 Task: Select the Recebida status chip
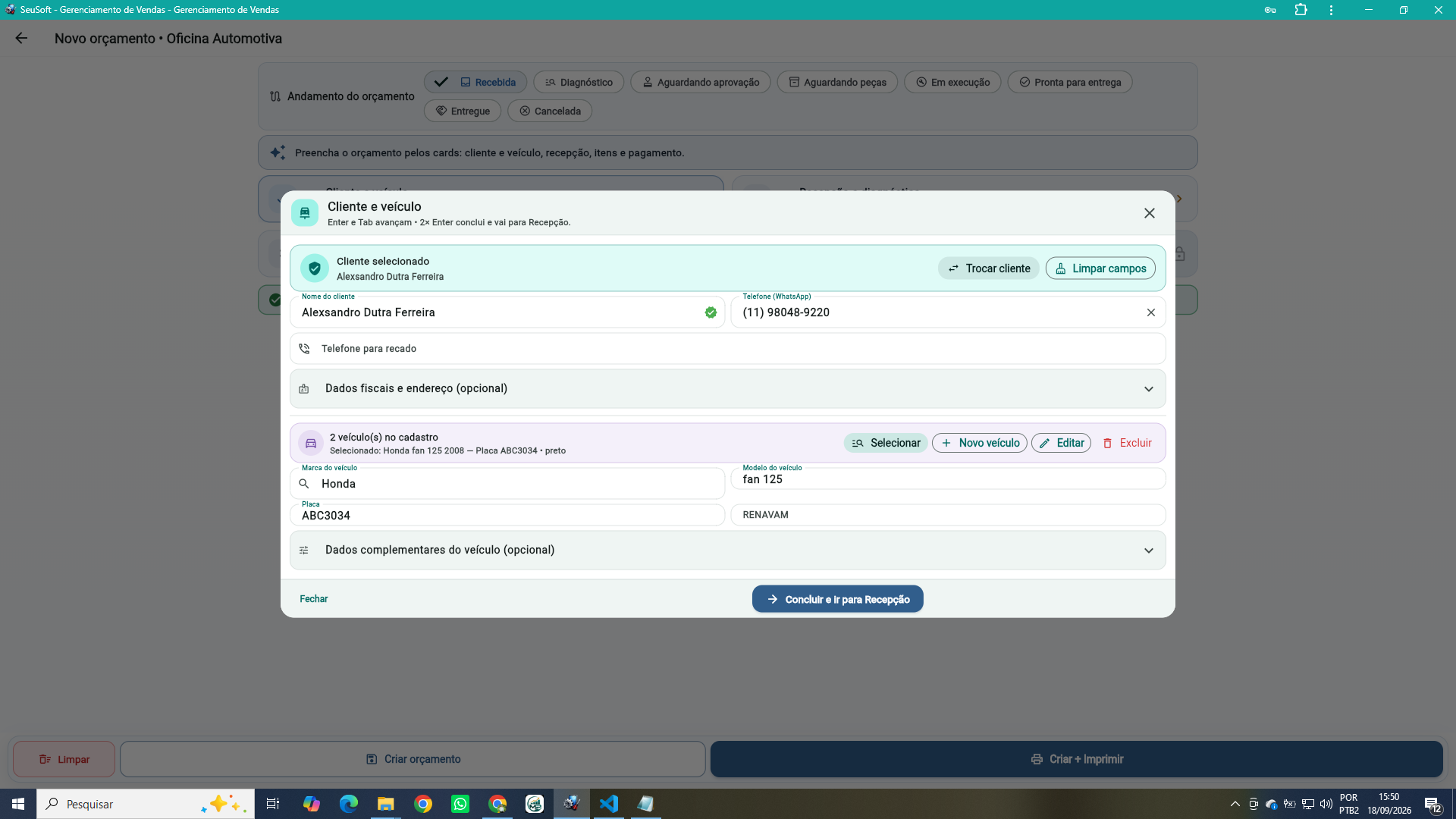tap(475, 82)
